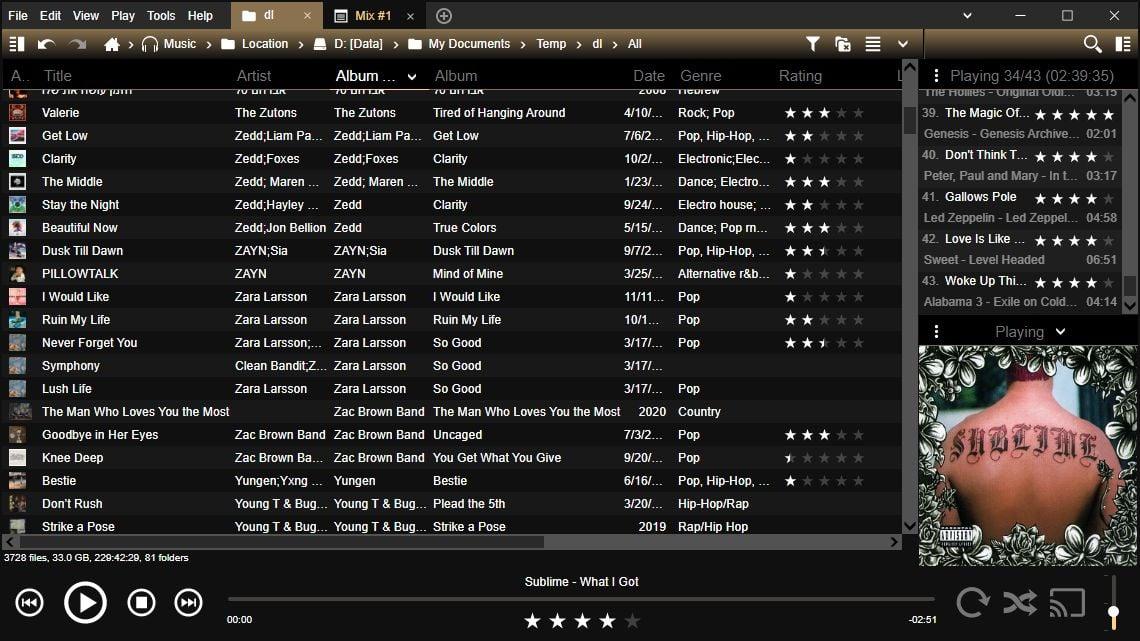Toggle the left sidebar panel icon

click(16, 44)
